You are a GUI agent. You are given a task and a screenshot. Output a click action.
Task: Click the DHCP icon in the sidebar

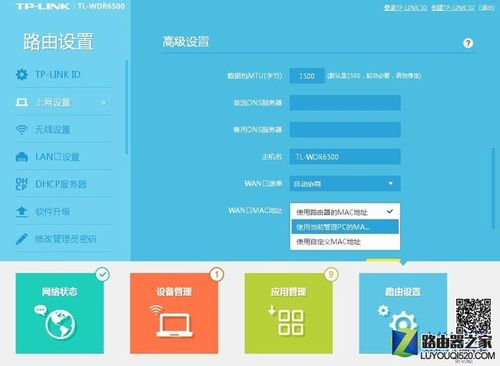tap(22, 184)
